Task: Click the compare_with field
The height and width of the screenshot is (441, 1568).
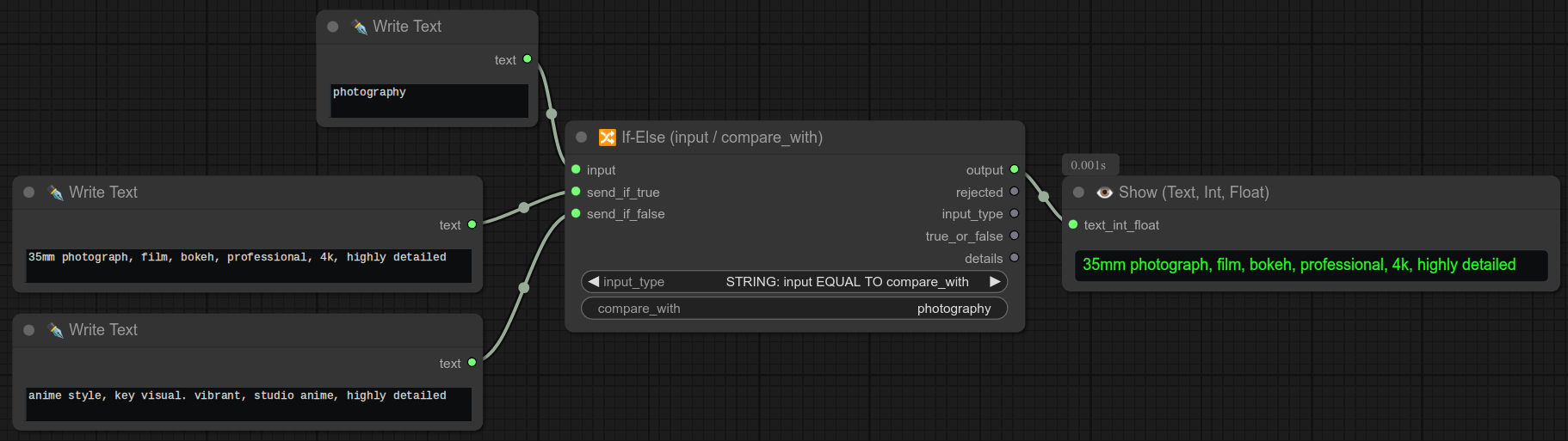Action: coord(793,309)
